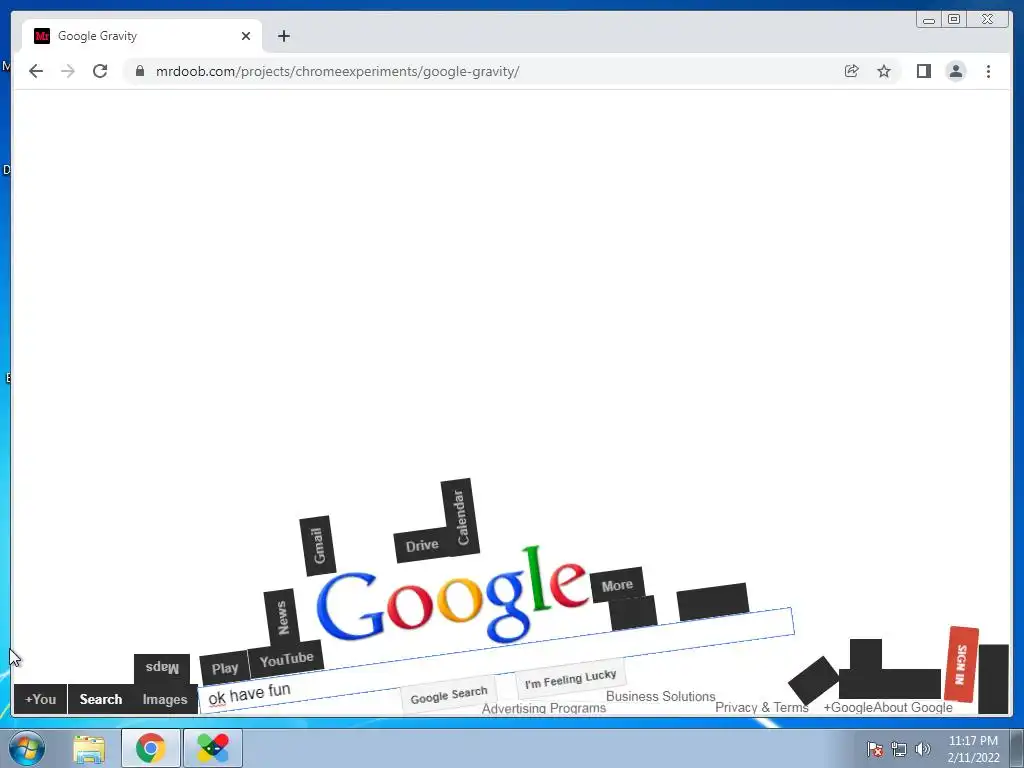Click the tilted Play block
Screen dimensions: 1024x768
[225, 668]
